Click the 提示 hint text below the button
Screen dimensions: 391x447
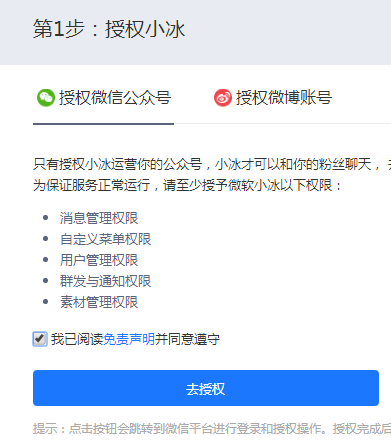tap(212, 429)
